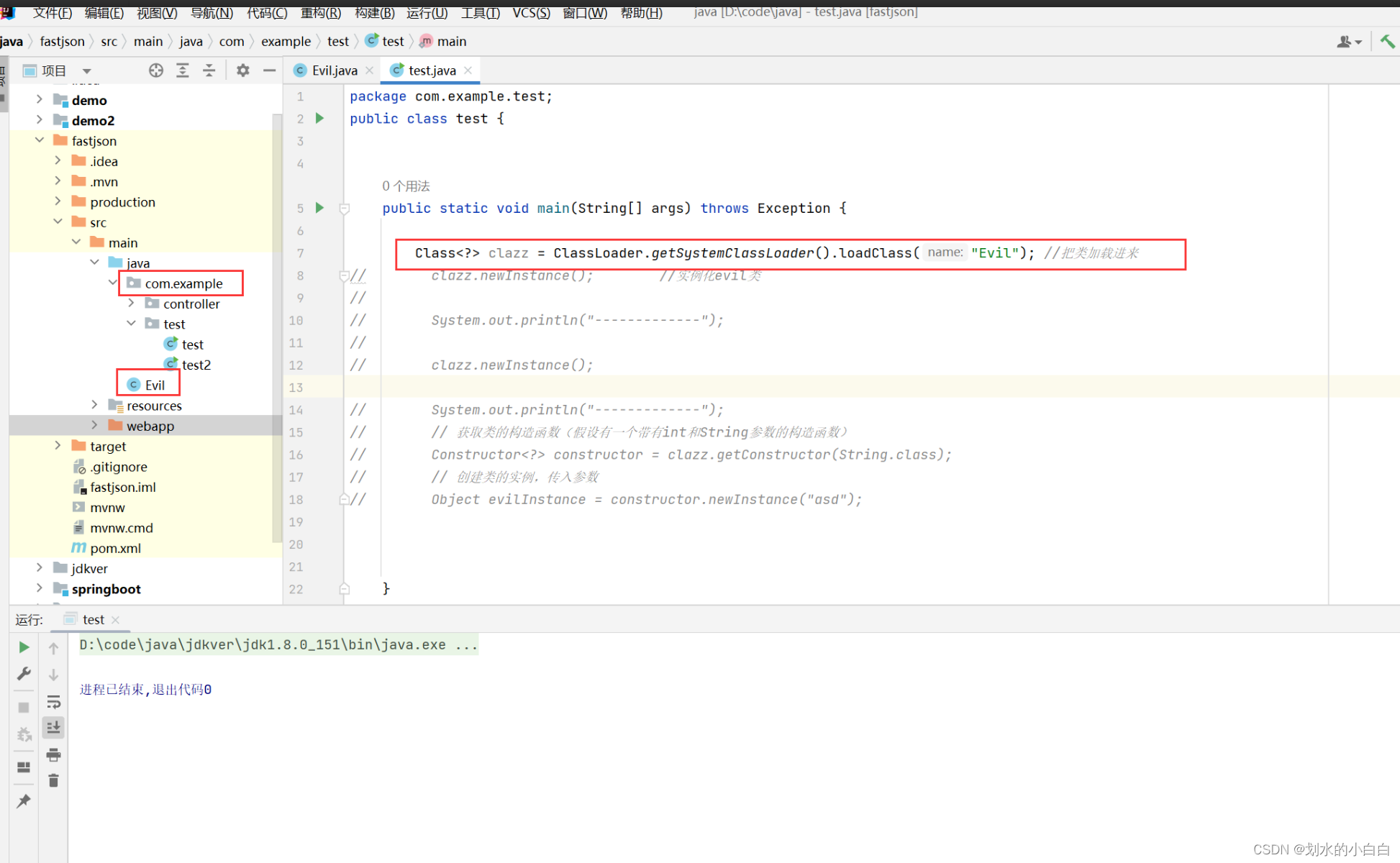Open the 构建(B) menu

click(374, 13)
